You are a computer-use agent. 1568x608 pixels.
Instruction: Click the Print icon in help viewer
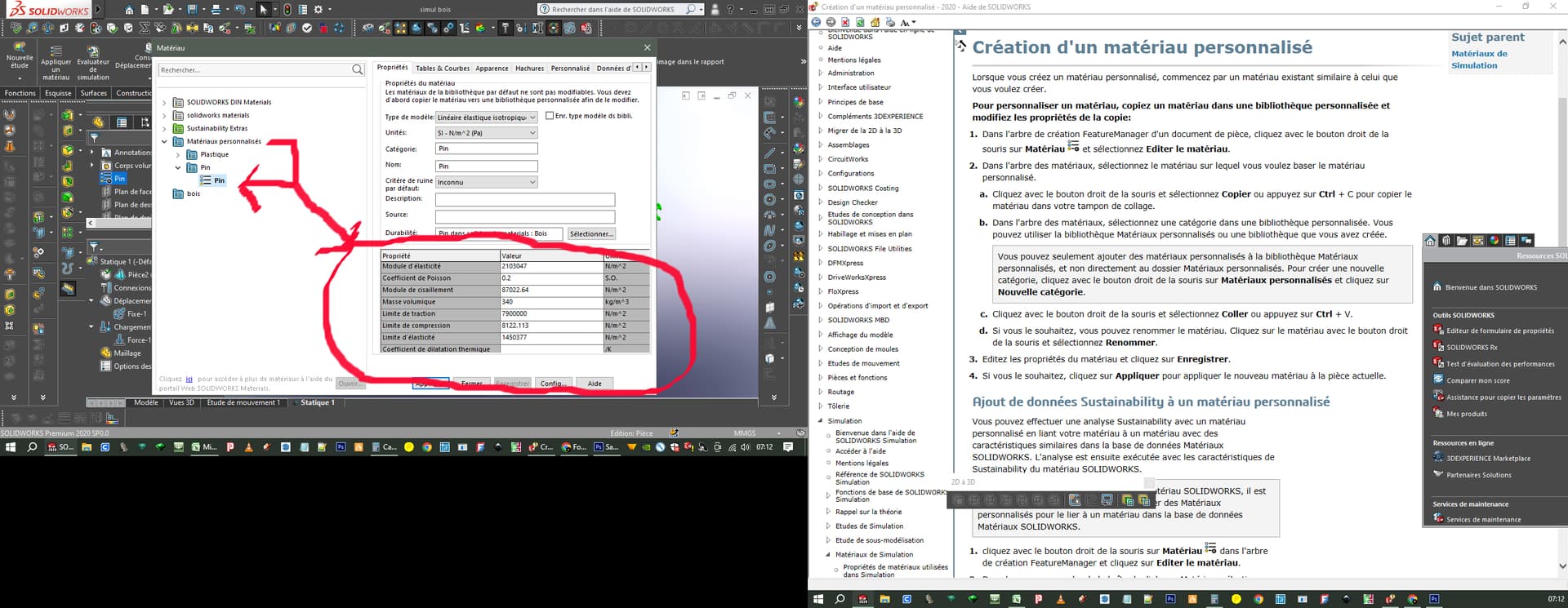(x=890, y=22)
